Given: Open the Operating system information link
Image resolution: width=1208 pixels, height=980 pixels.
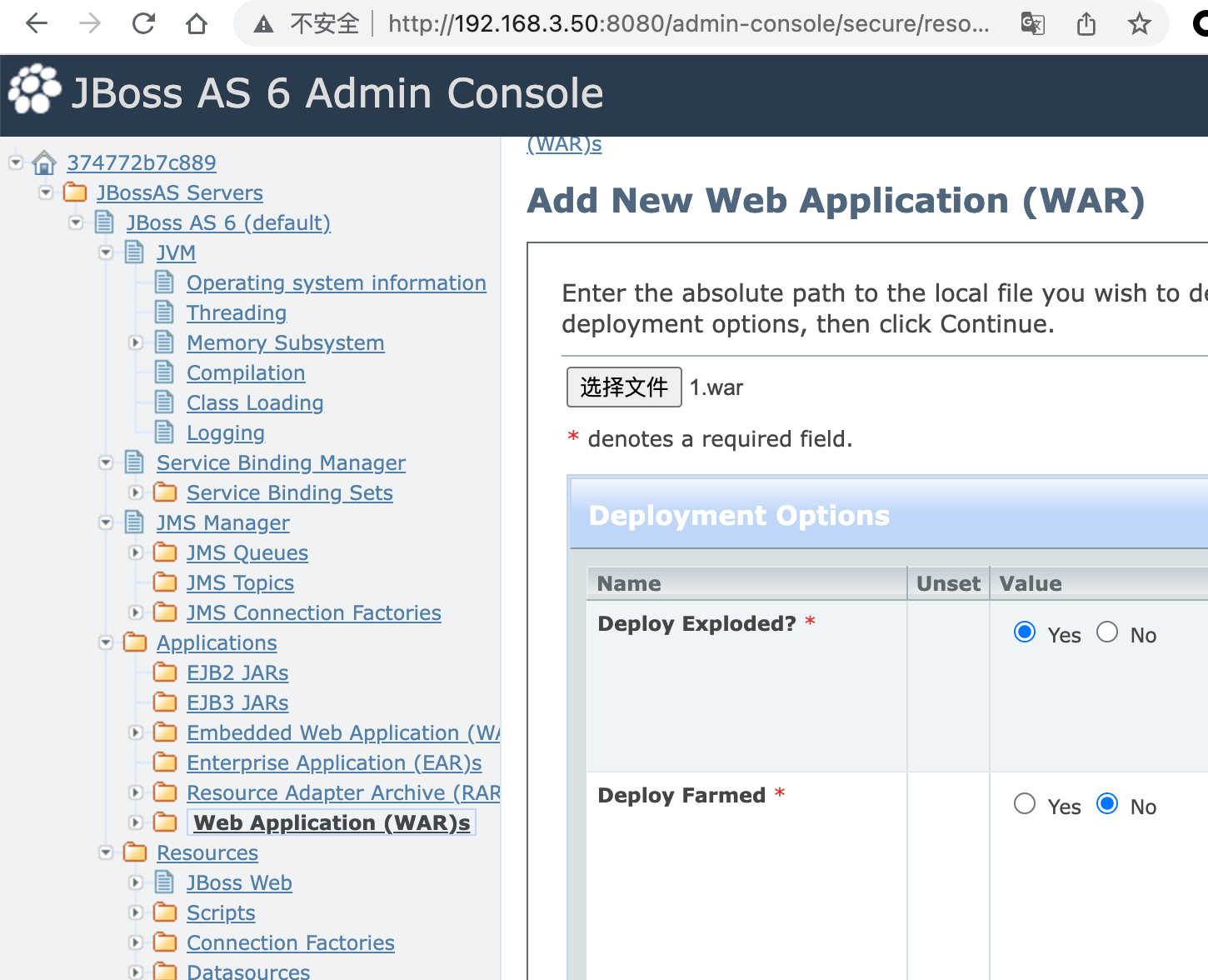Looking at the screenshot, I should tap(336, 282).
